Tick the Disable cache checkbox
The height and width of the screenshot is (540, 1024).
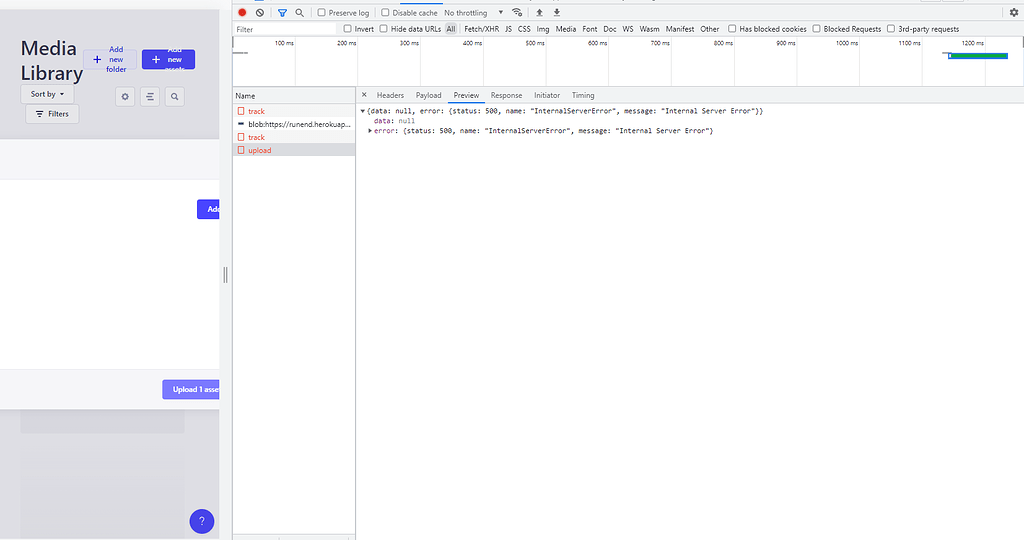385,13
